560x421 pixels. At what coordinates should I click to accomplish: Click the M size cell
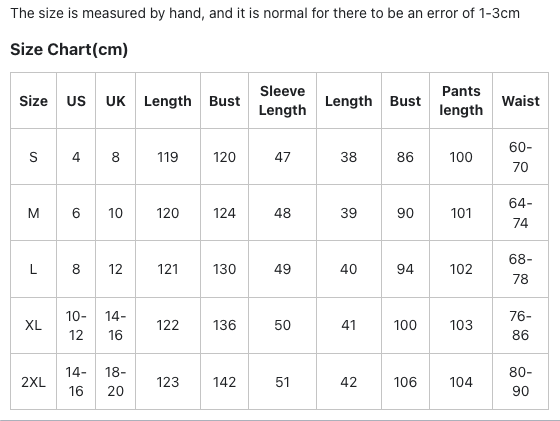click(33, 213)
